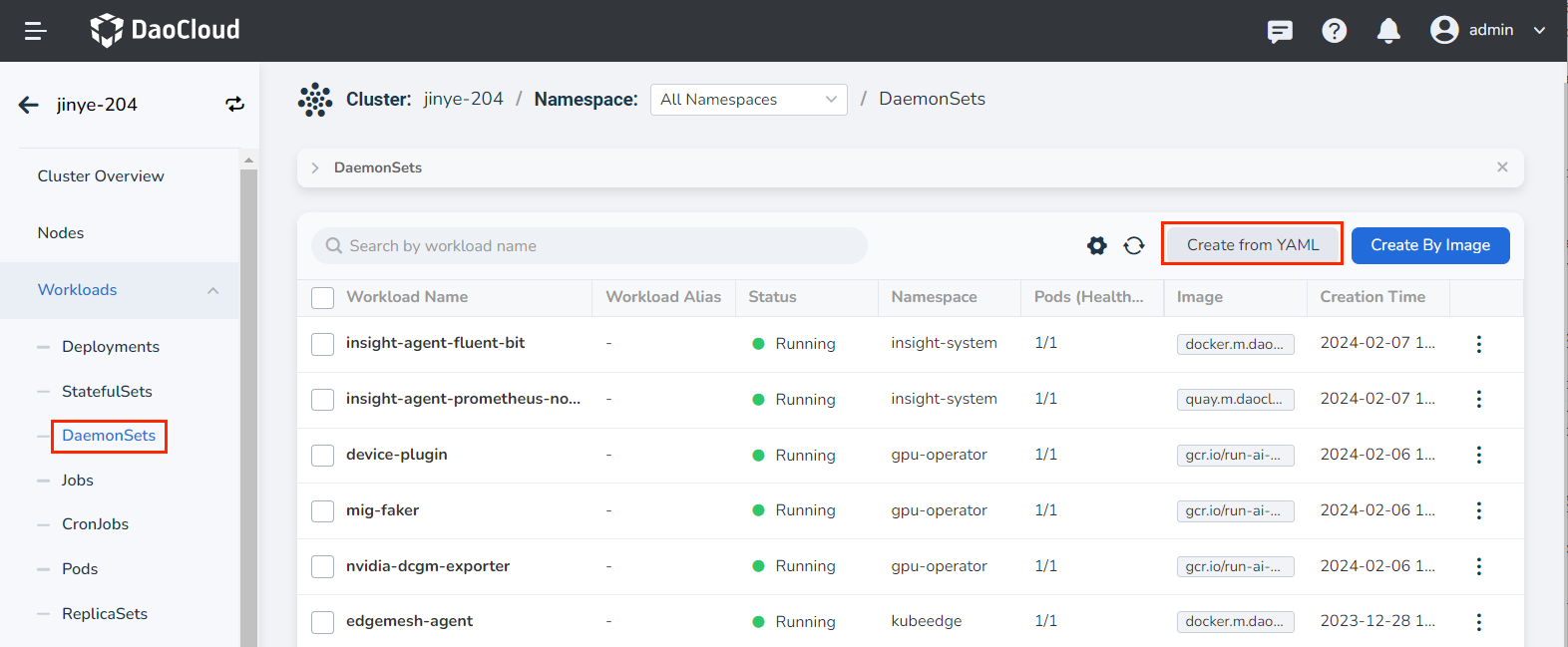Click Create from YAML button
1568x647 pixels.
point(1252,245)
